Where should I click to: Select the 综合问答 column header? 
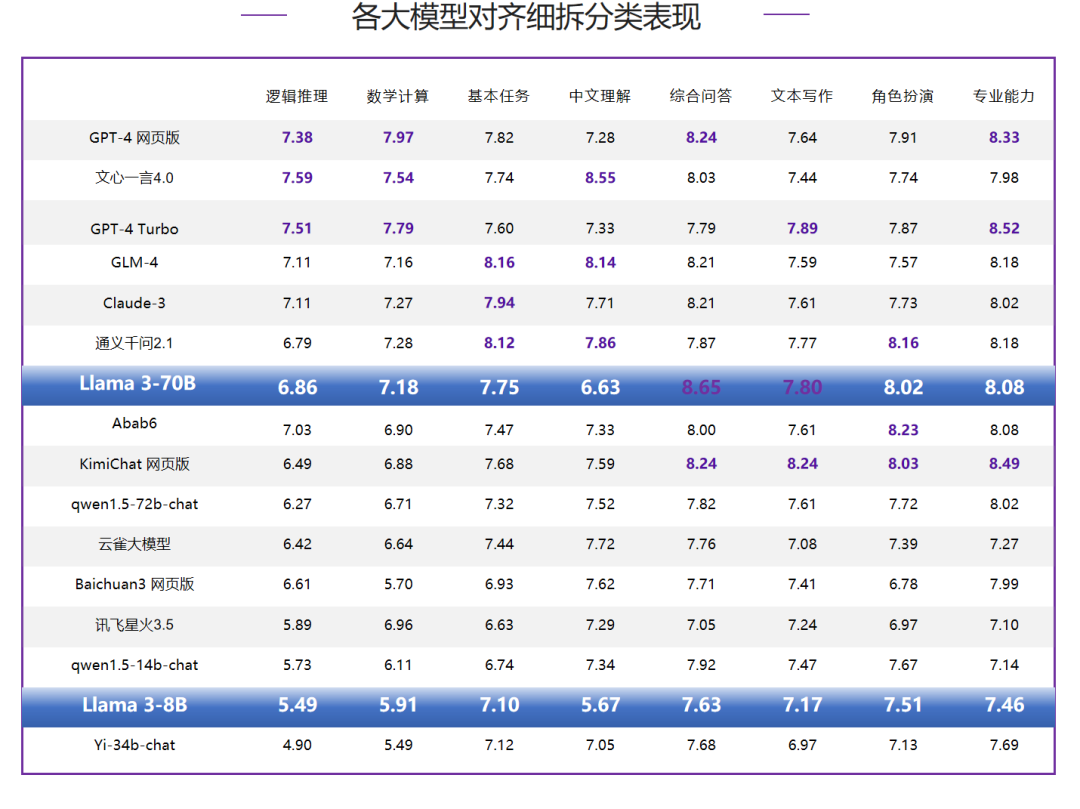(x=701, y=96)
